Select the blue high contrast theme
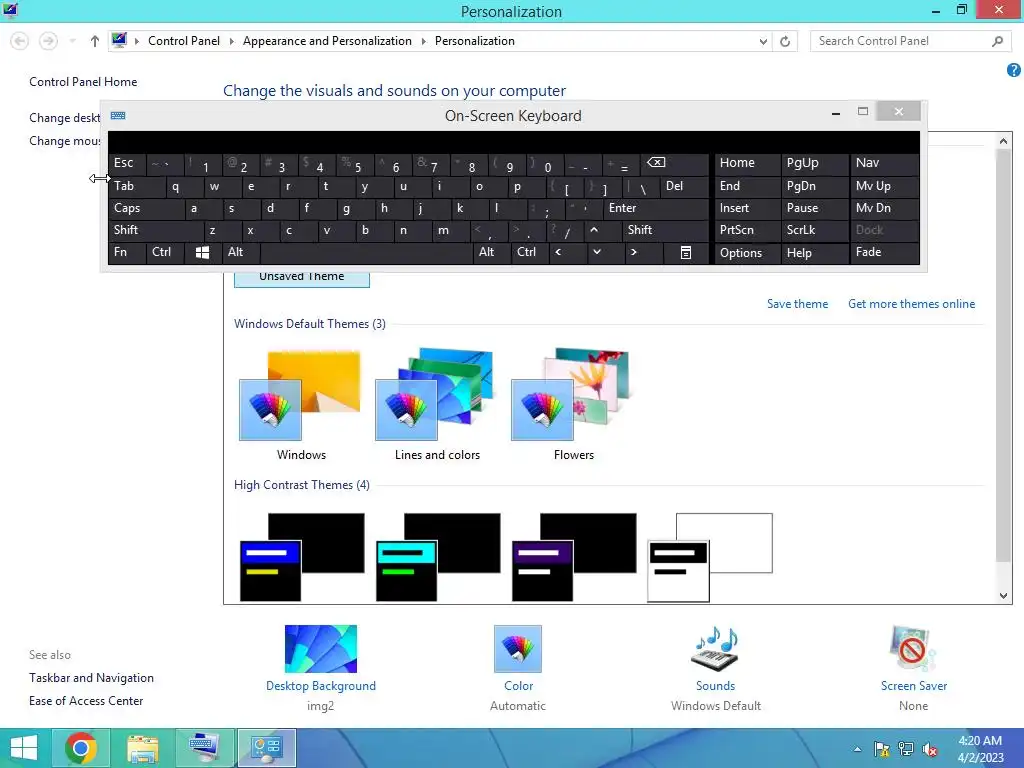 (x=302, y=557)
